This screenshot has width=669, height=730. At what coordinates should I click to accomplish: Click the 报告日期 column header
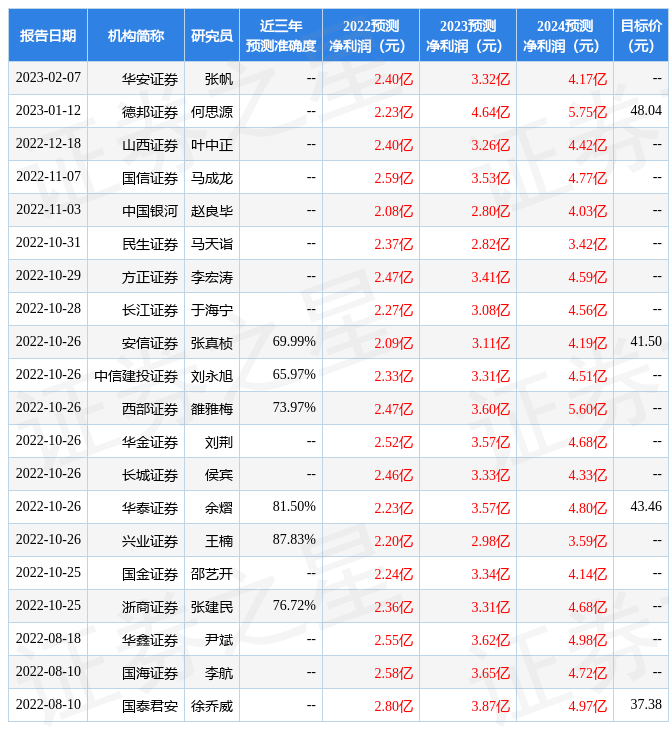(x=48, y=35)
